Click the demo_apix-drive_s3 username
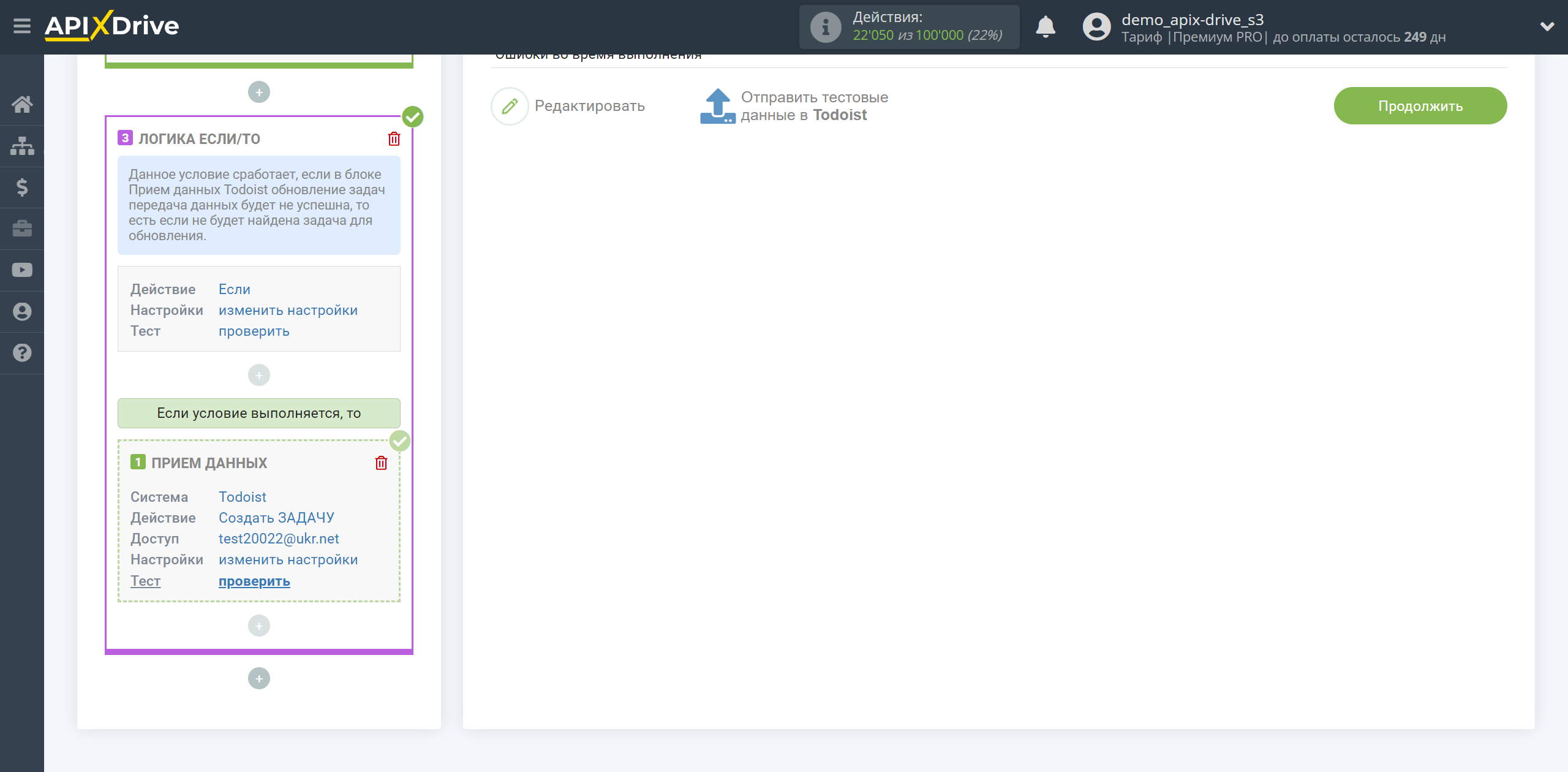1568x772 pixels. pos(1192,20)
